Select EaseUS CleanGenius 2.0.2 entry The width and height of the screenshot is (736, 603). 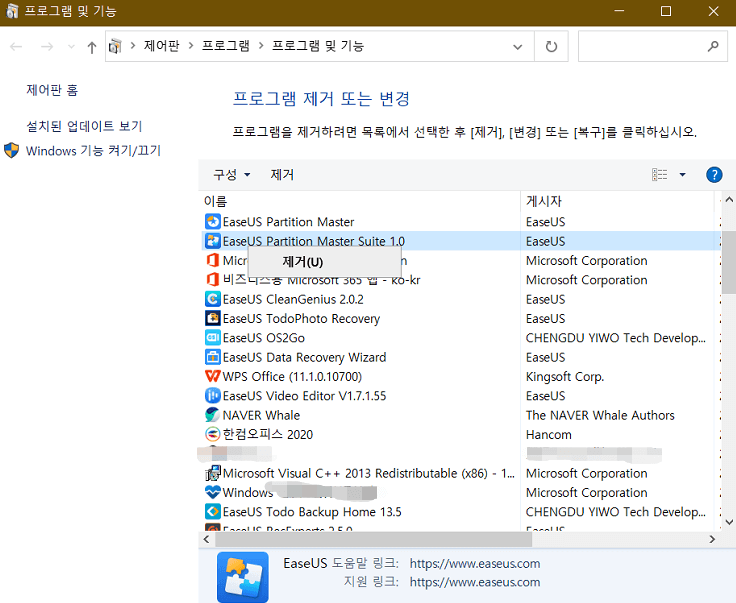(293, 299)
